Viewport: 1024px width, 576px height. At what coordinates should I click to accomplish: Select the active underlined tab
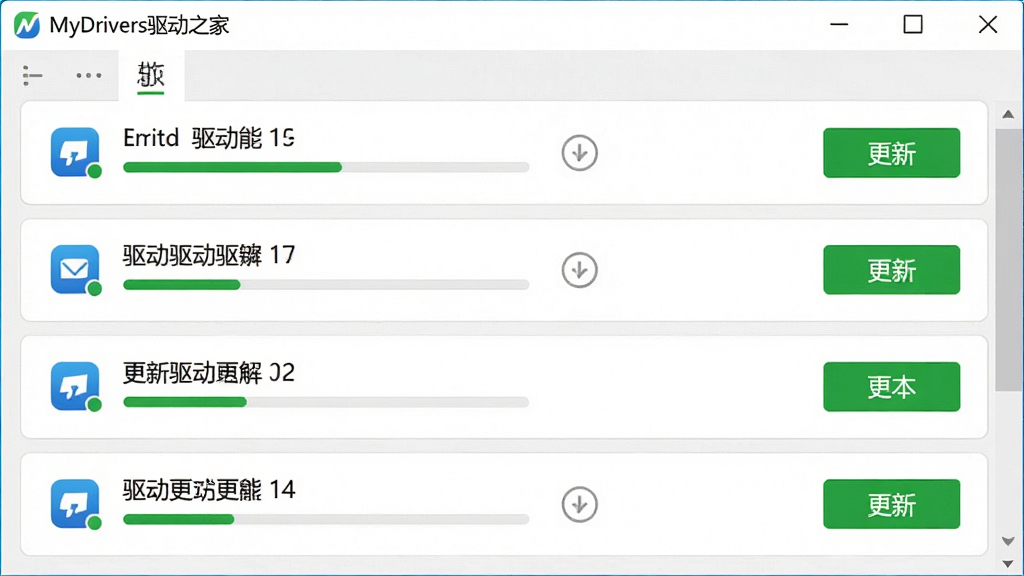pos(151,76)
